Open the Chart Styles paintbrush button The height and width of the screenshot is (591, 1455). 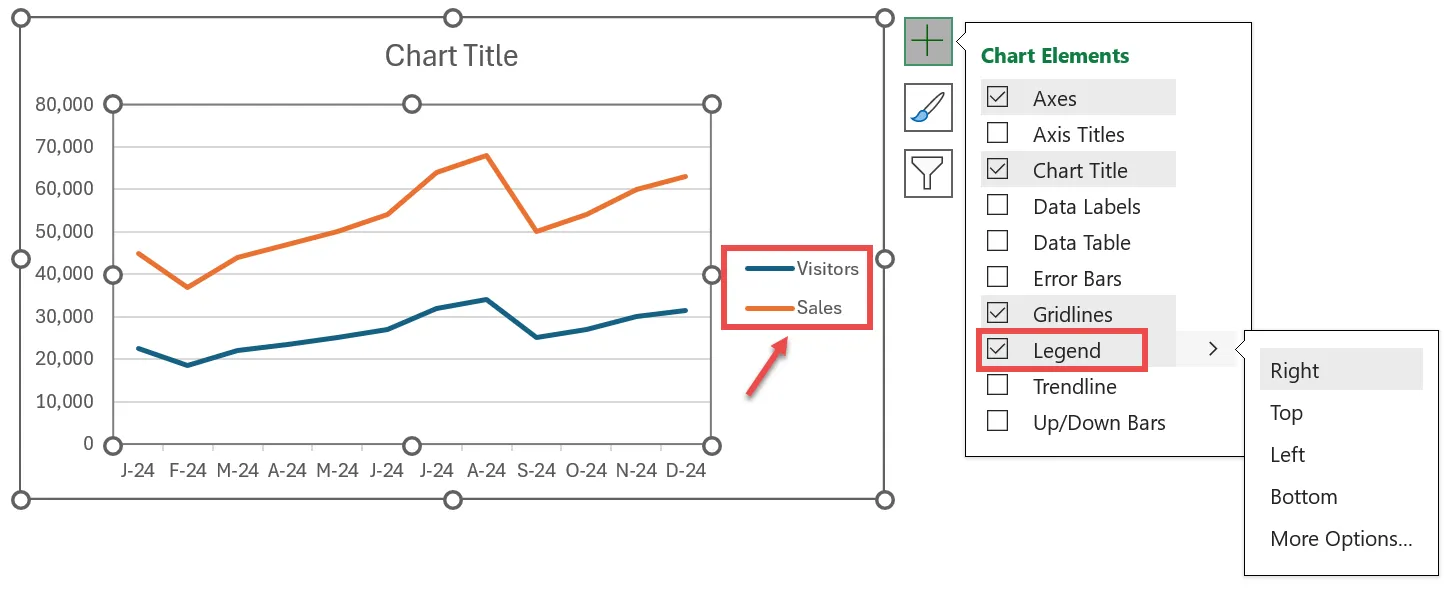[x=928, y=107]
